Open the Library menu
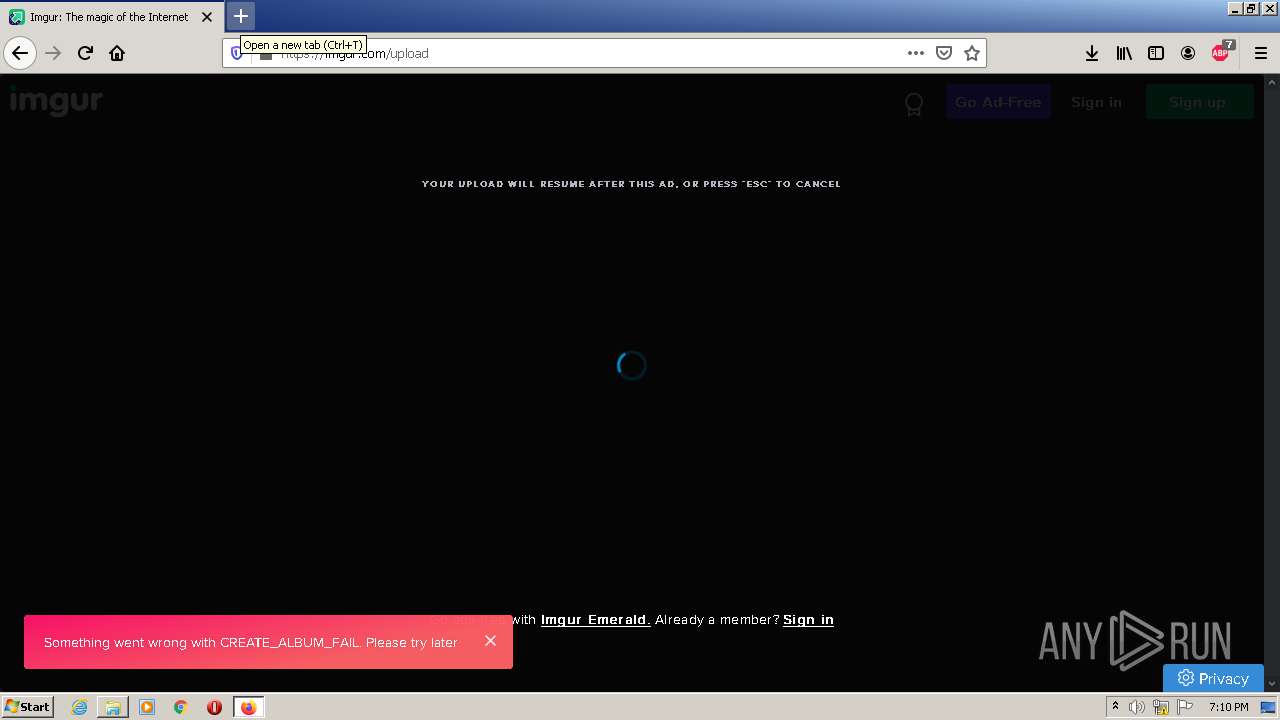1280x720 pixels. (1124, 53)
